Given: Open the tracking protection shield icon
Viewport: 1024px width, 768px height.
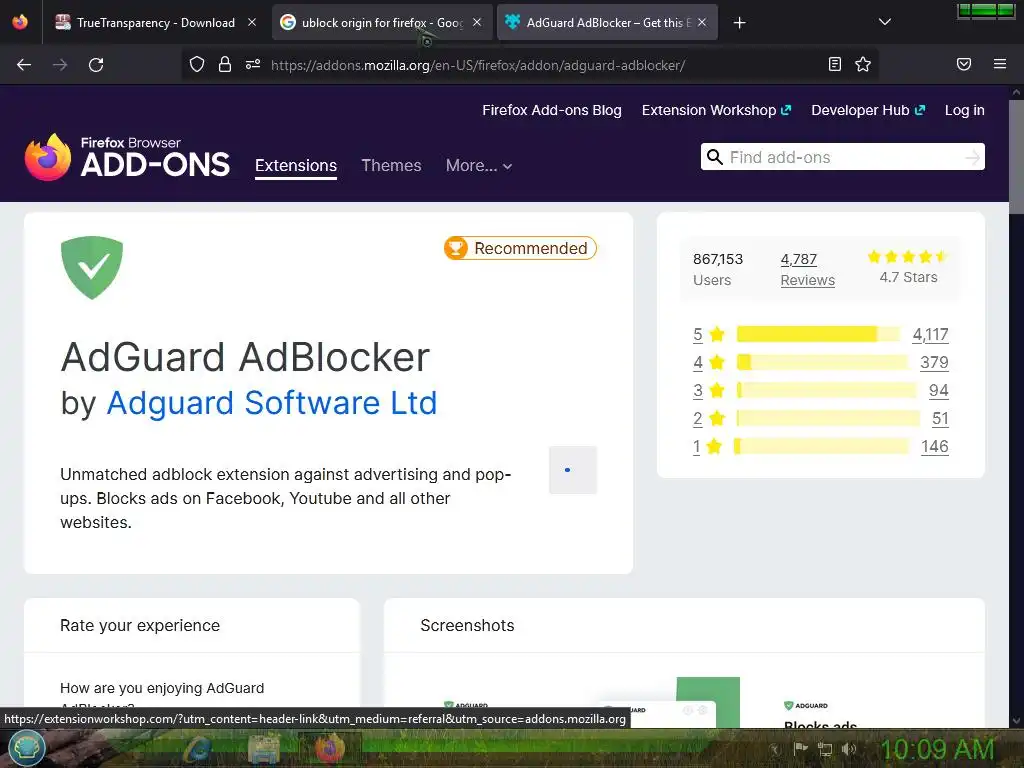Looking at the screenshot, I should pyautogui.click(x=197, y=64).
